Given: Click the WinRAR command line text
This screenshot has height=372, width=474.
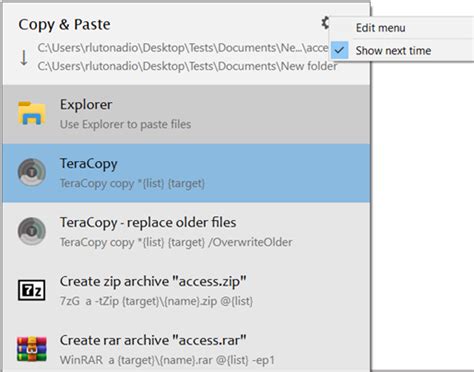Looking at the screenshot, I should [x=167, y=360].
